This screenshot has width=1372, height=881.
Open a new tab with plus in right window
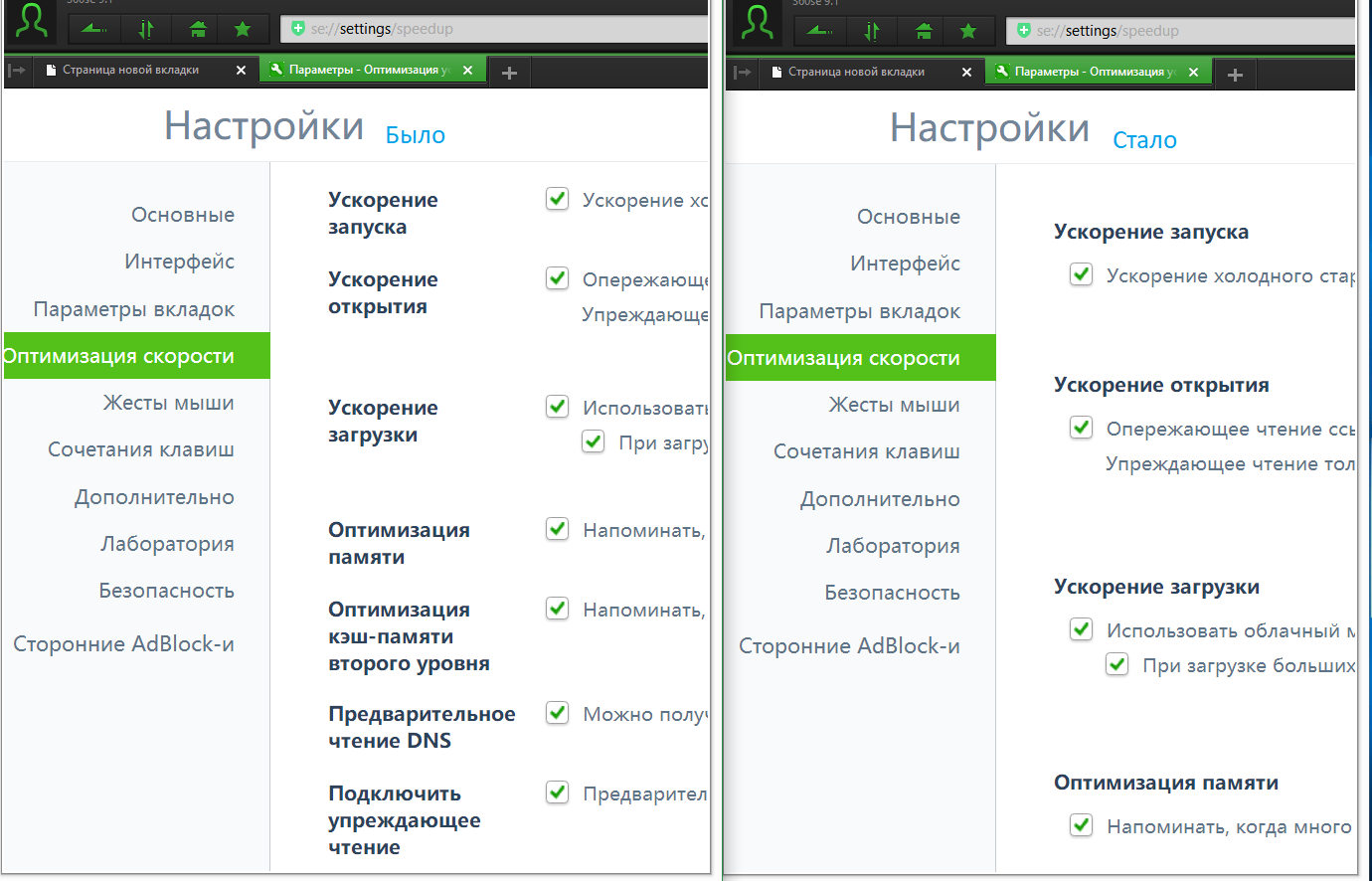(x=1235, y=75)
